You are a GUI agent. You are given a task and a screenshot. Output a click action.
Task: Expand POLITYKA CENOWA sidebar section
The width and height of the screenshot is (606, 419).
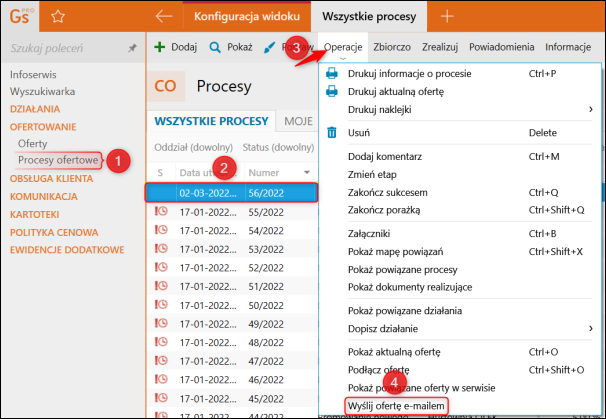click(x=54, y=232)
